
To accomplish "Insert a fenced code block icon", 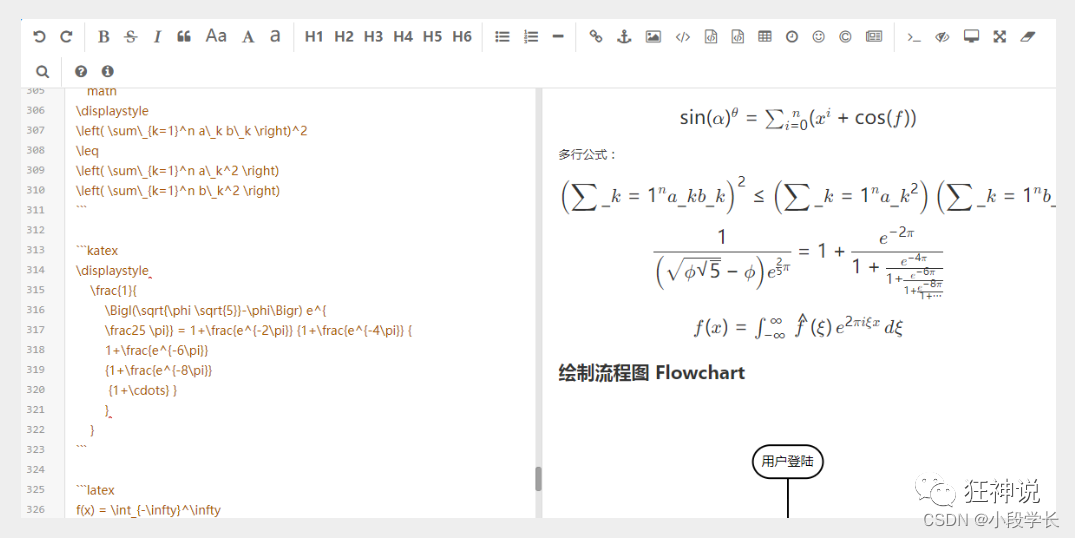I will point(737,37).
